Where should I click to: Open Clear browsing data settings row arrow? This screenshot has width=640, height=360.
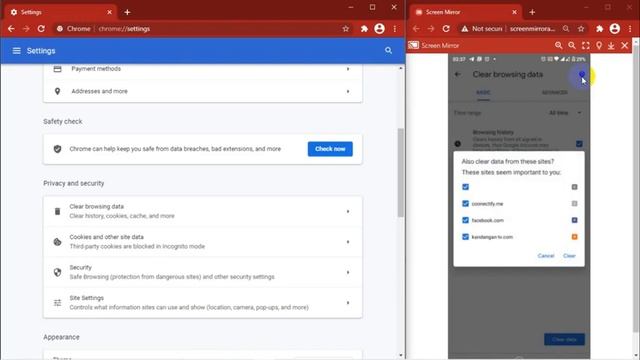[x=348, y=211]
